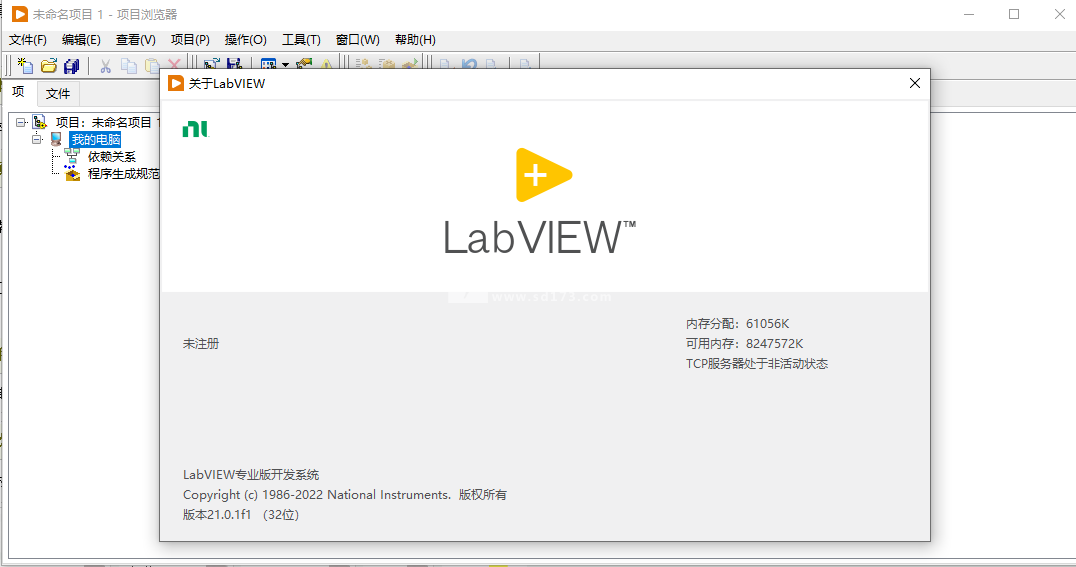Open the 帮助(H) menu
The width and height of the screenshot is (1076, 567).
click(x=415, y=40)
